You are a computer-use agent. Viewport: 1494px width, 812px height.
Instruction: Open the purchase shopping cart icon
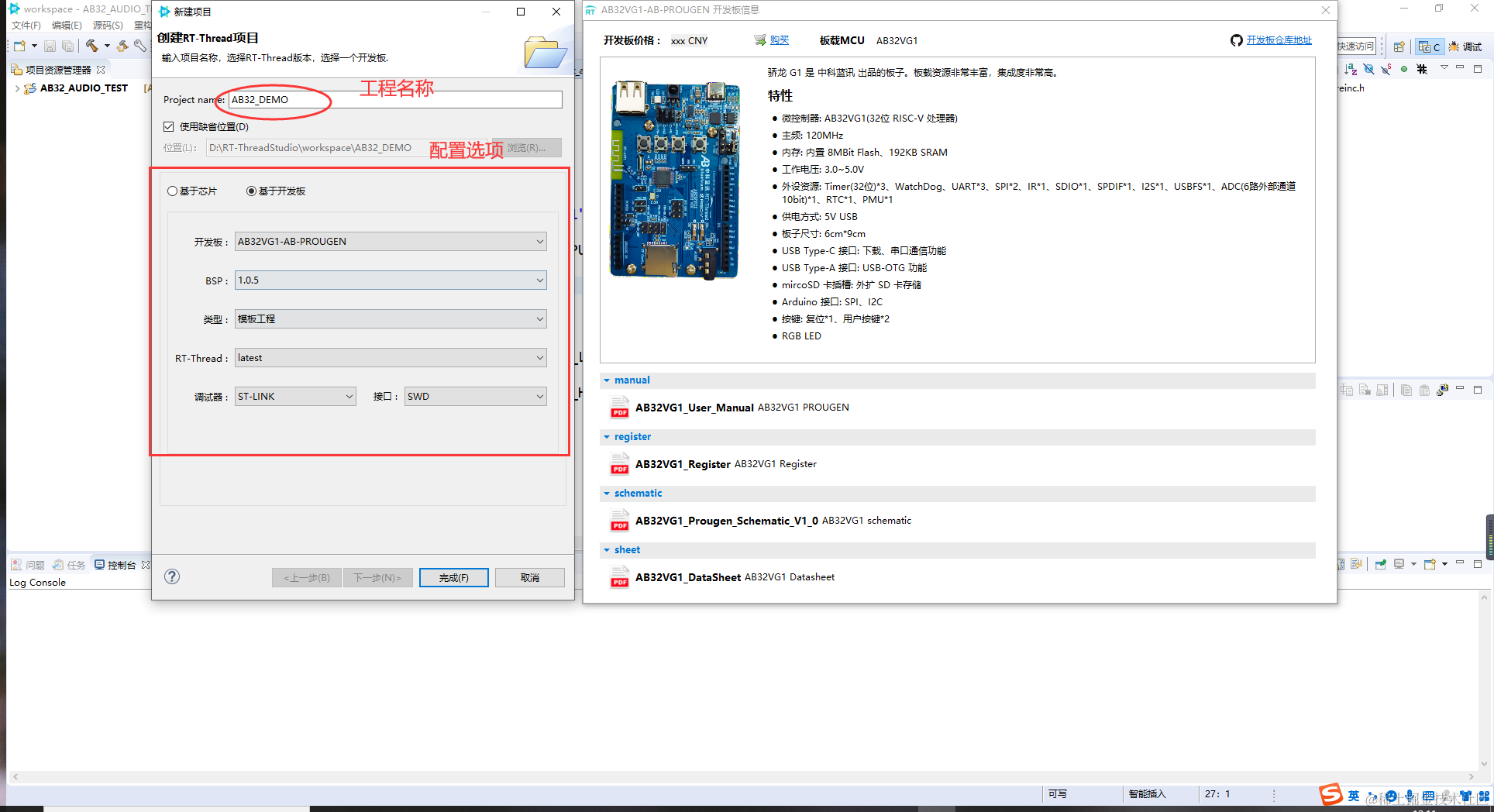click(x=760, y=40)
